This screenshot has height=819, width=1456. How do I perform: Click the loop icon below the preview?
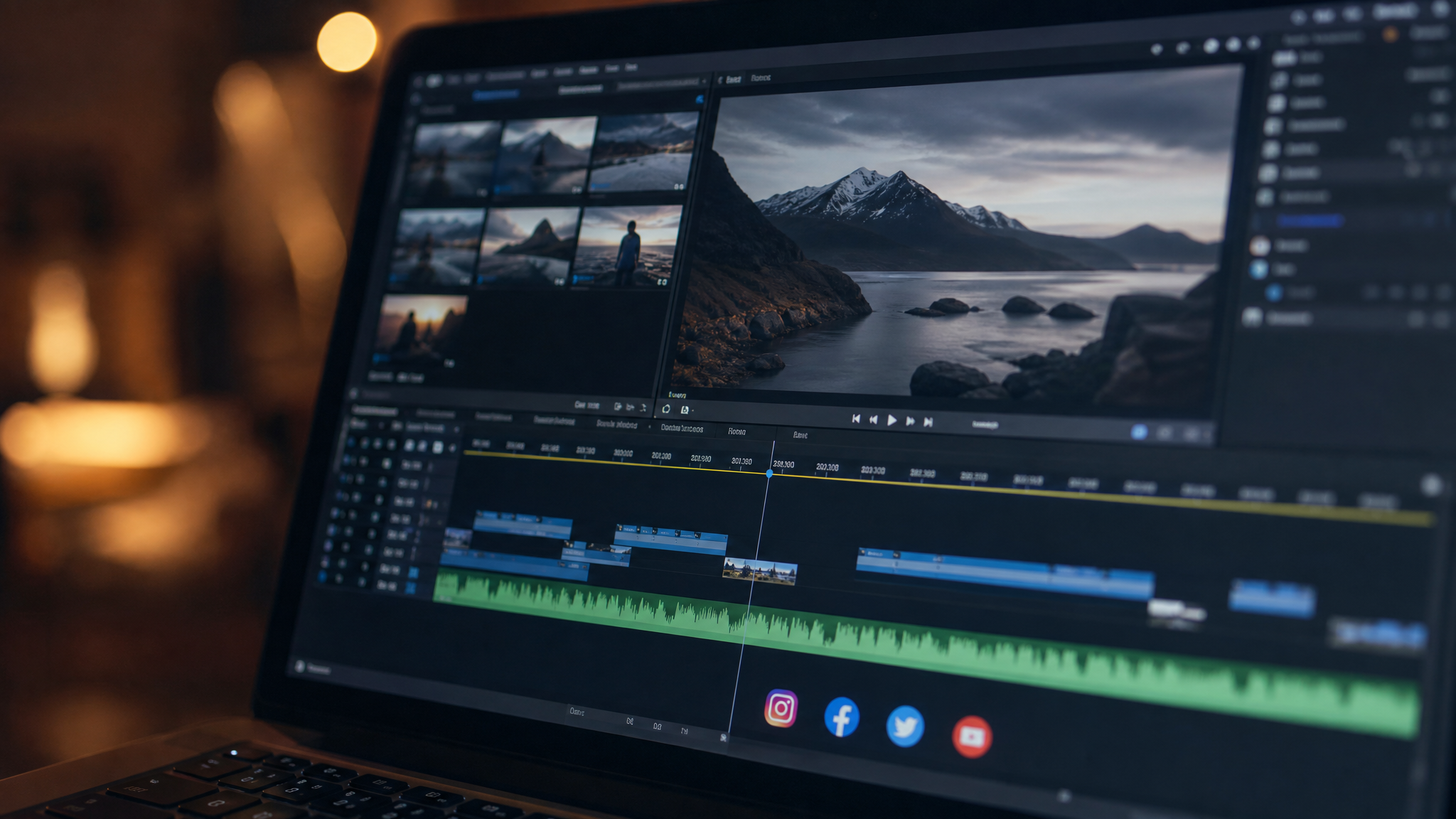point(666,409)
